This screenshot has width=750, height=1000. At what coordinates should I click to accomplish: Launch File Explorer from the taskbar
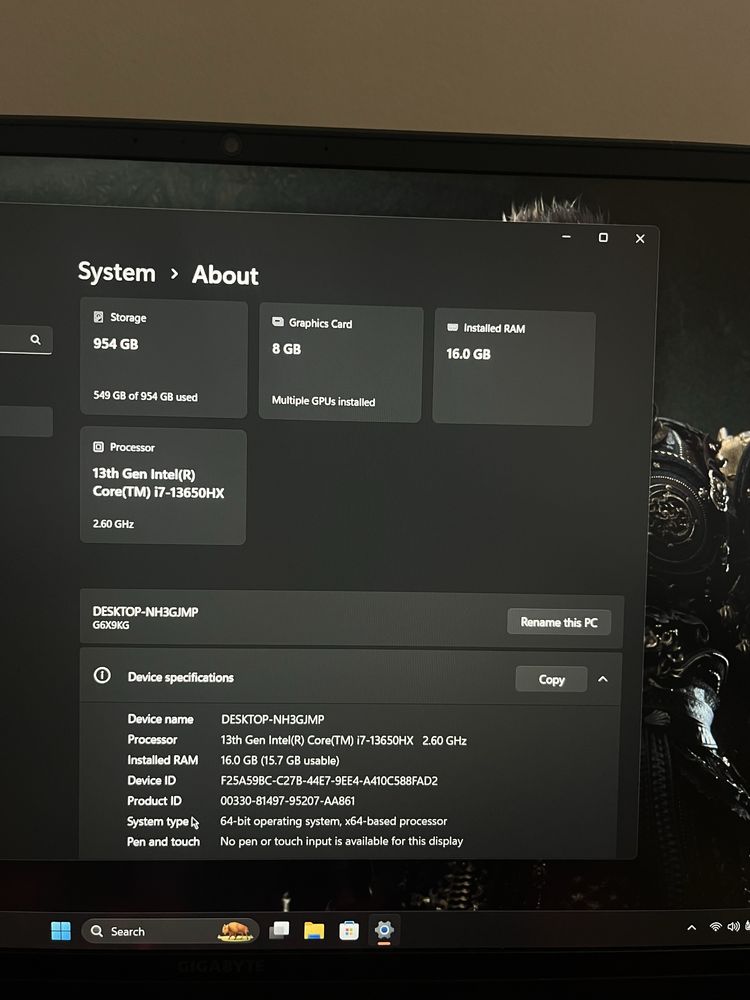(314, 931)
